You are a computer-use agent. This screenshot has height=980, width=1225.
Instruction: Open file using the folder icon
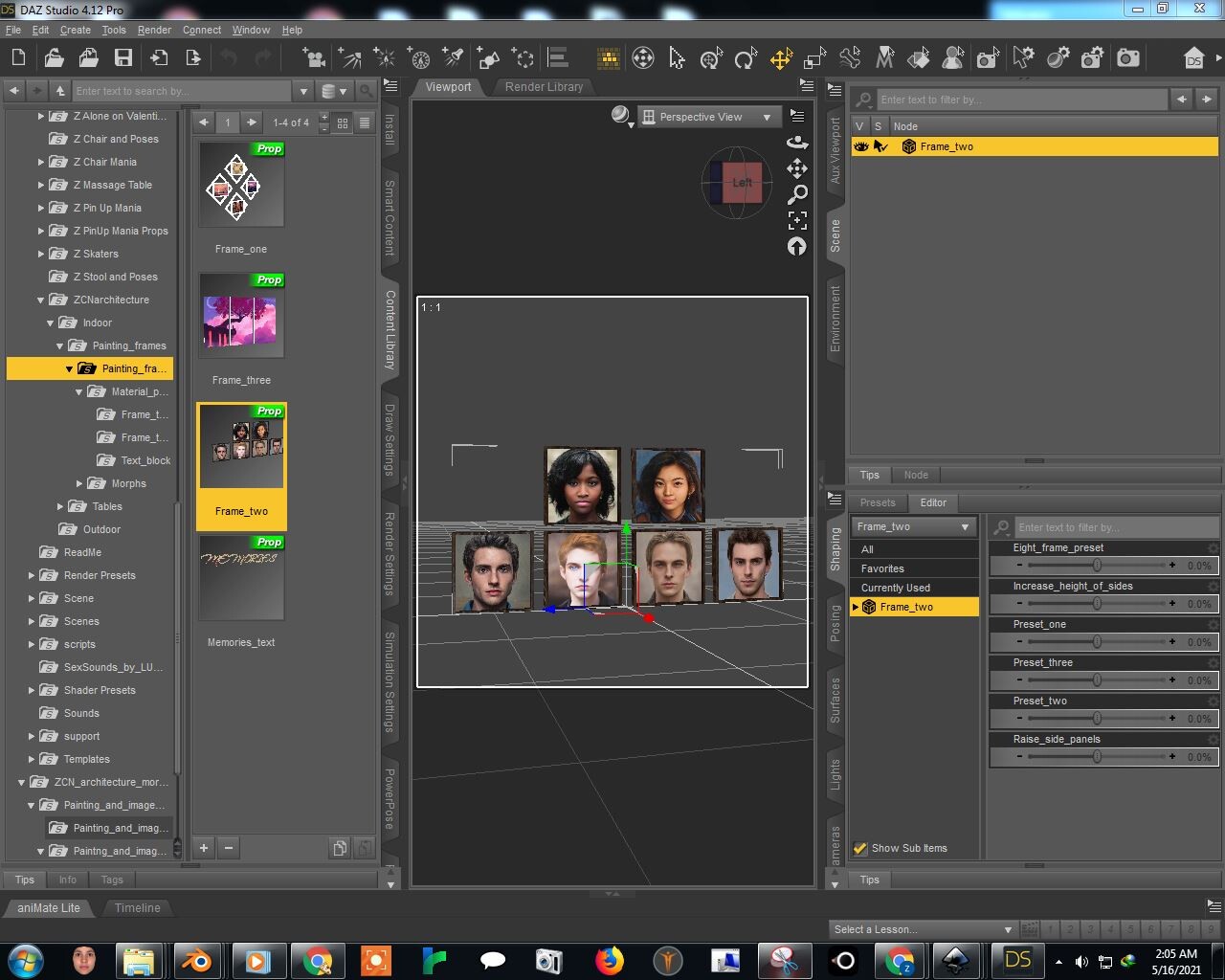(55, 58)
